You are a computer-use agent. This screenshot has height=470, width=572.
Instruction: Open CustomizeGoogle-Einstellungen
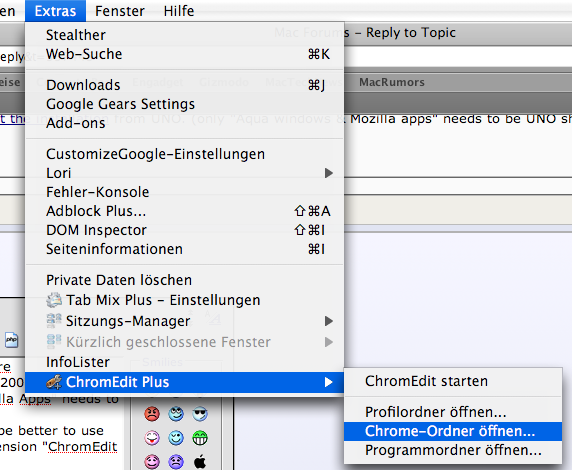(x=185, y=154)
